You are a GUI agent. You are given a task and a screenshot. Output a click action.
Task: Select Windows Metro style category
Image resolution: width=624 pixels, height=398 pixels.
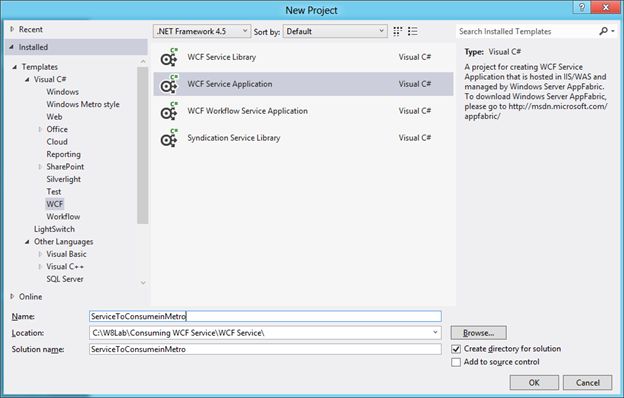(83, 104)
